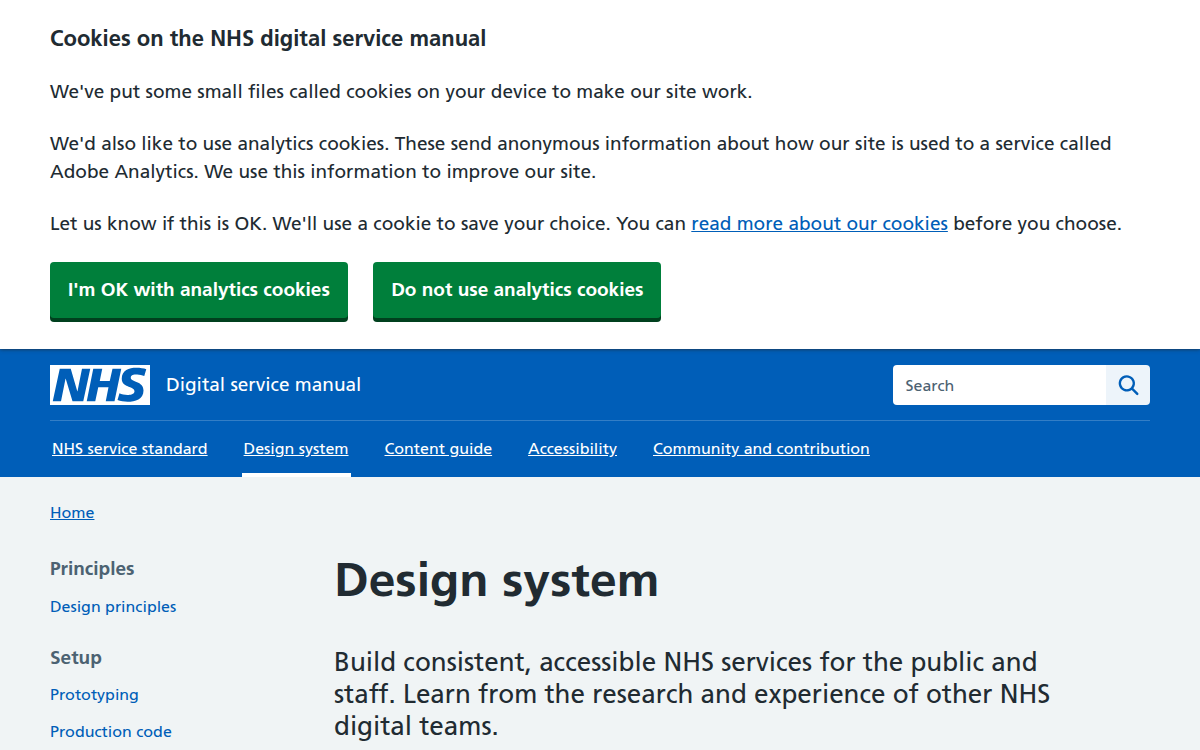Click the Home breadcrumb link
Viewport: 1200px width, 750px height.
[x=72, y=513]
